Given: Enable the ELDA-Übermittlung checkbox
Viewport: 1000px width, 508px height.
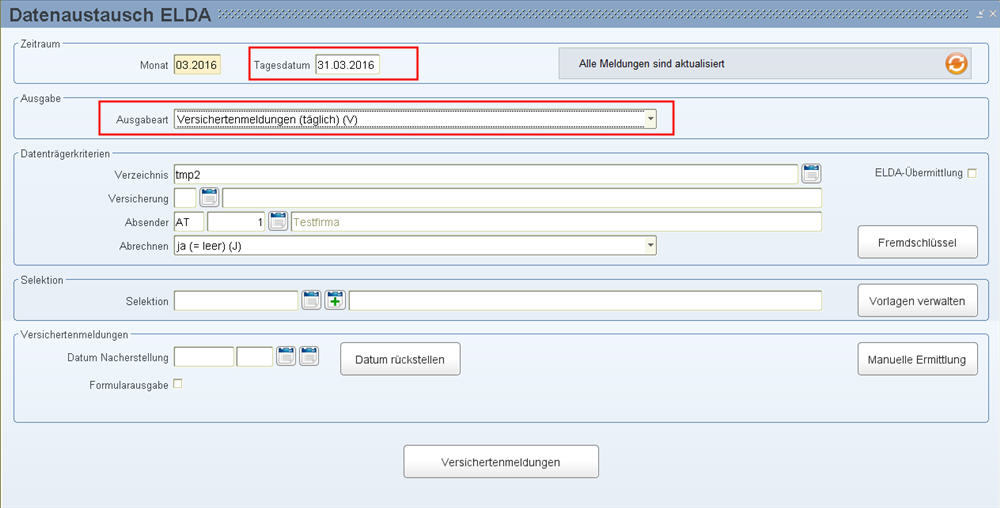Looking at the screenshot, I should [972, 173].
